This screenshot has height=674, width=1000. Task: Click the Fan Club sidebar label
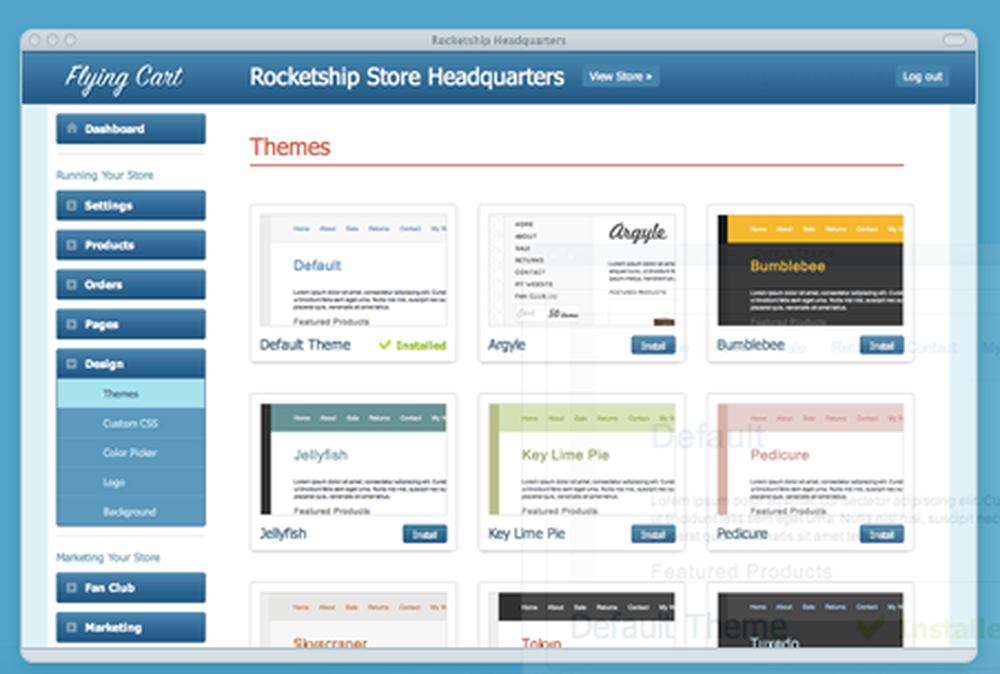pos(110,588)
